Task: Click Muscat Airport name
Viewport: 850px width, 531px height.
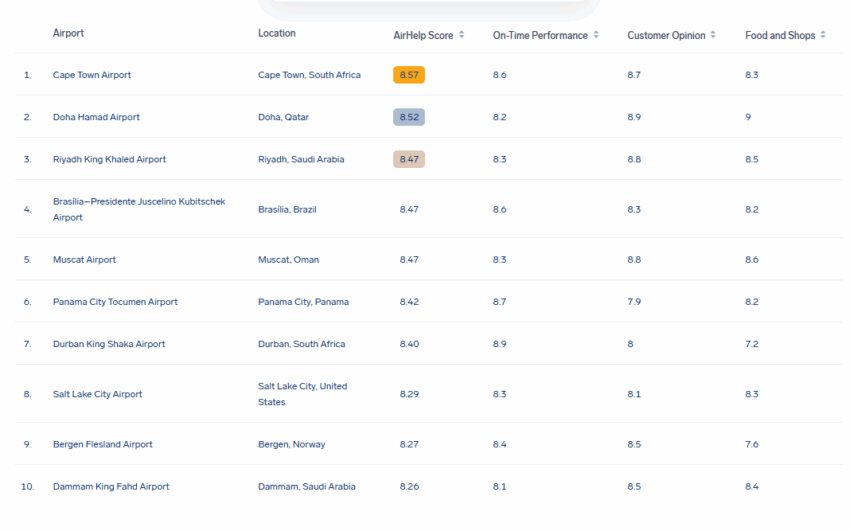Action: pyautogui.click(x=84, y=260)
